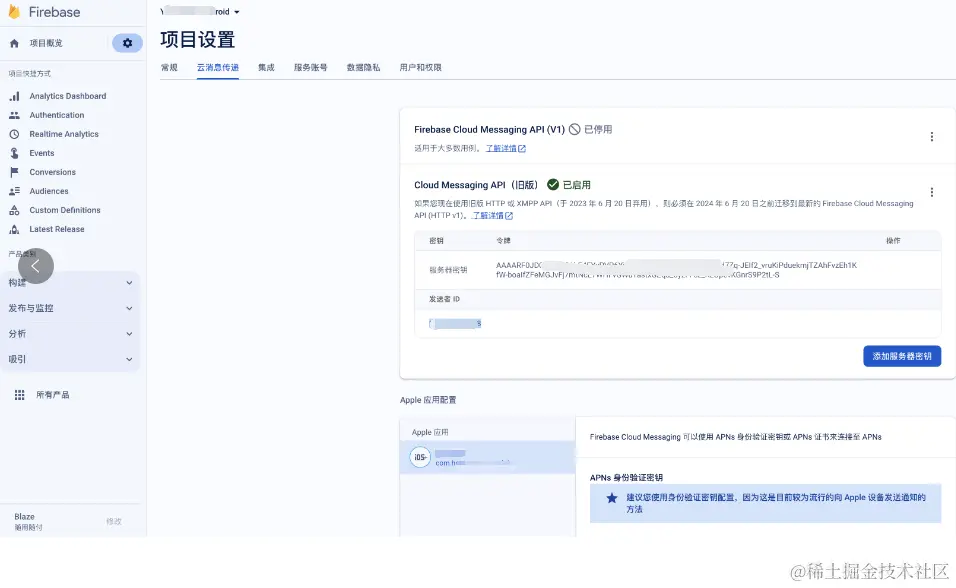Click the Custom Definitions shapes icon
This screenshot has width=956, height=588.
click(15, 210)
